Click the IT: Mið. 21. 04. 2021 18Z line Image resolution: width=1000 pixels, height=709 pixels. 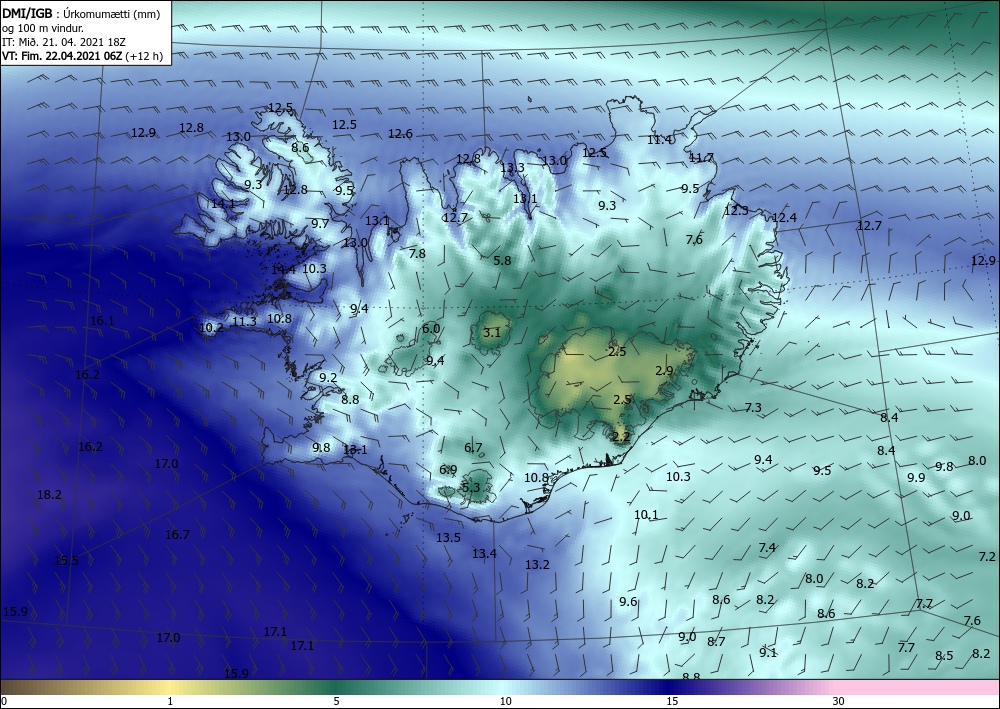coord(64,42)
